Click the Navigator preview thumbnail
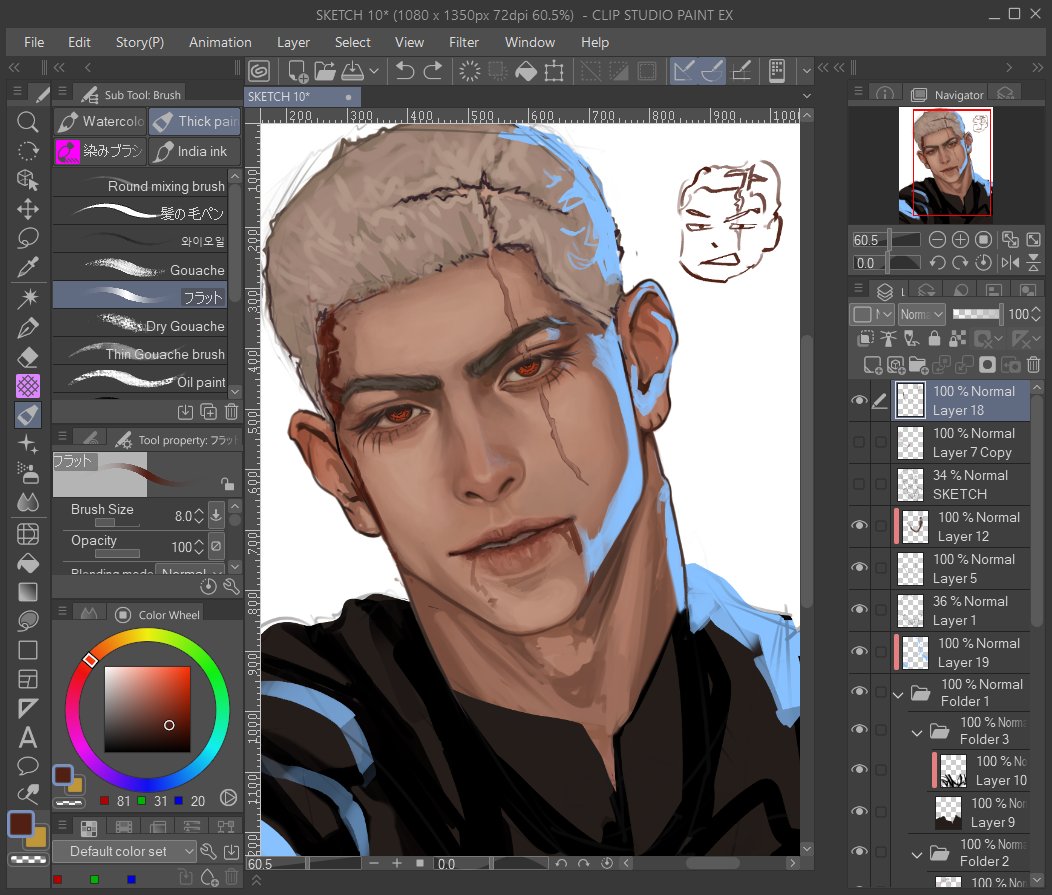Image resolution: width=1052 pixels, height=895 pixels. (945, 165)
